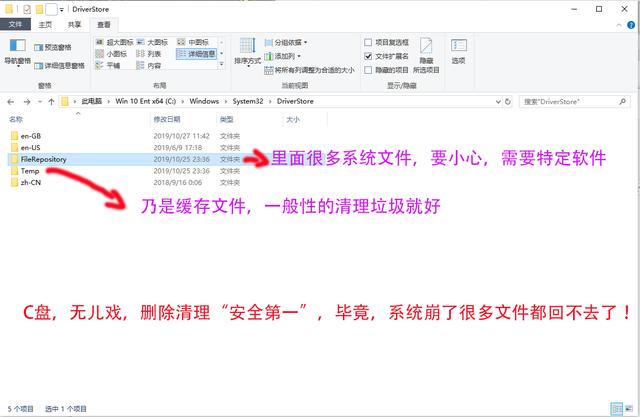Open the 排序方式 sort by menu
This screenshot has width=640, height=417.
tap(247, 52)
